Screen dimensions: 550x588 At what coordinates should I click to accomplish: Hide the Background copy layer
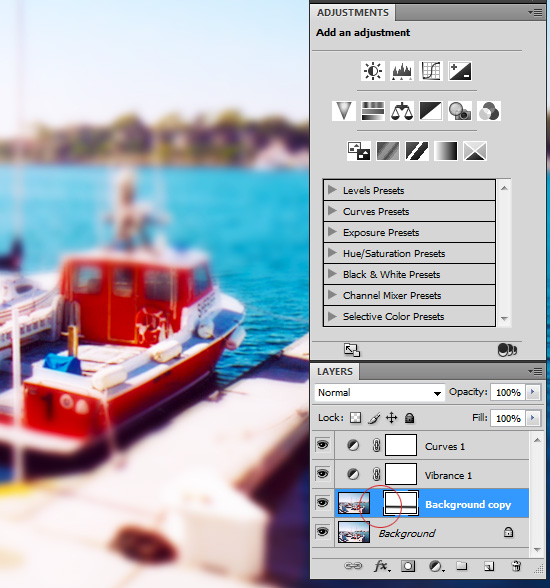tap(322, 503)
